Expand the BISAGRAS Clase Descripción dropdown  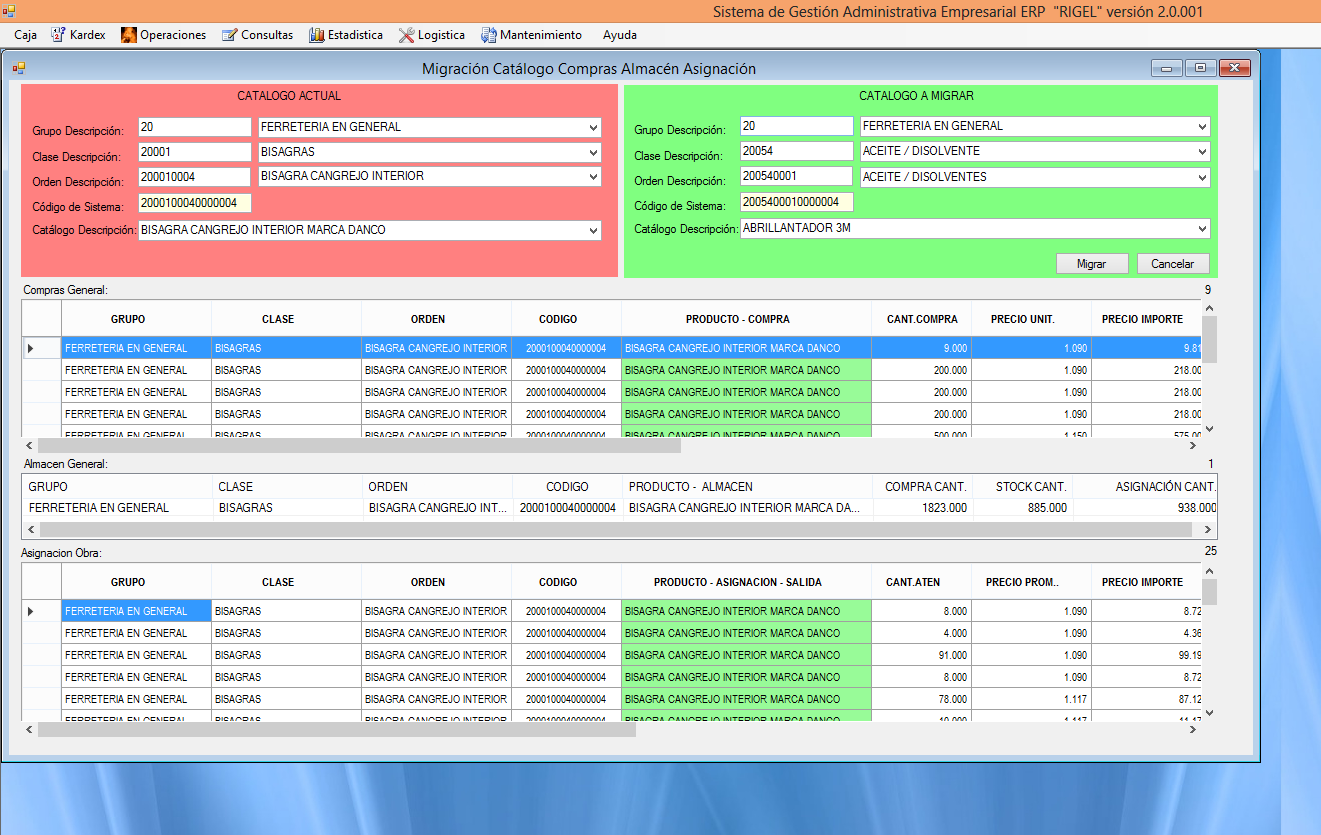click(x=593, y=152)
